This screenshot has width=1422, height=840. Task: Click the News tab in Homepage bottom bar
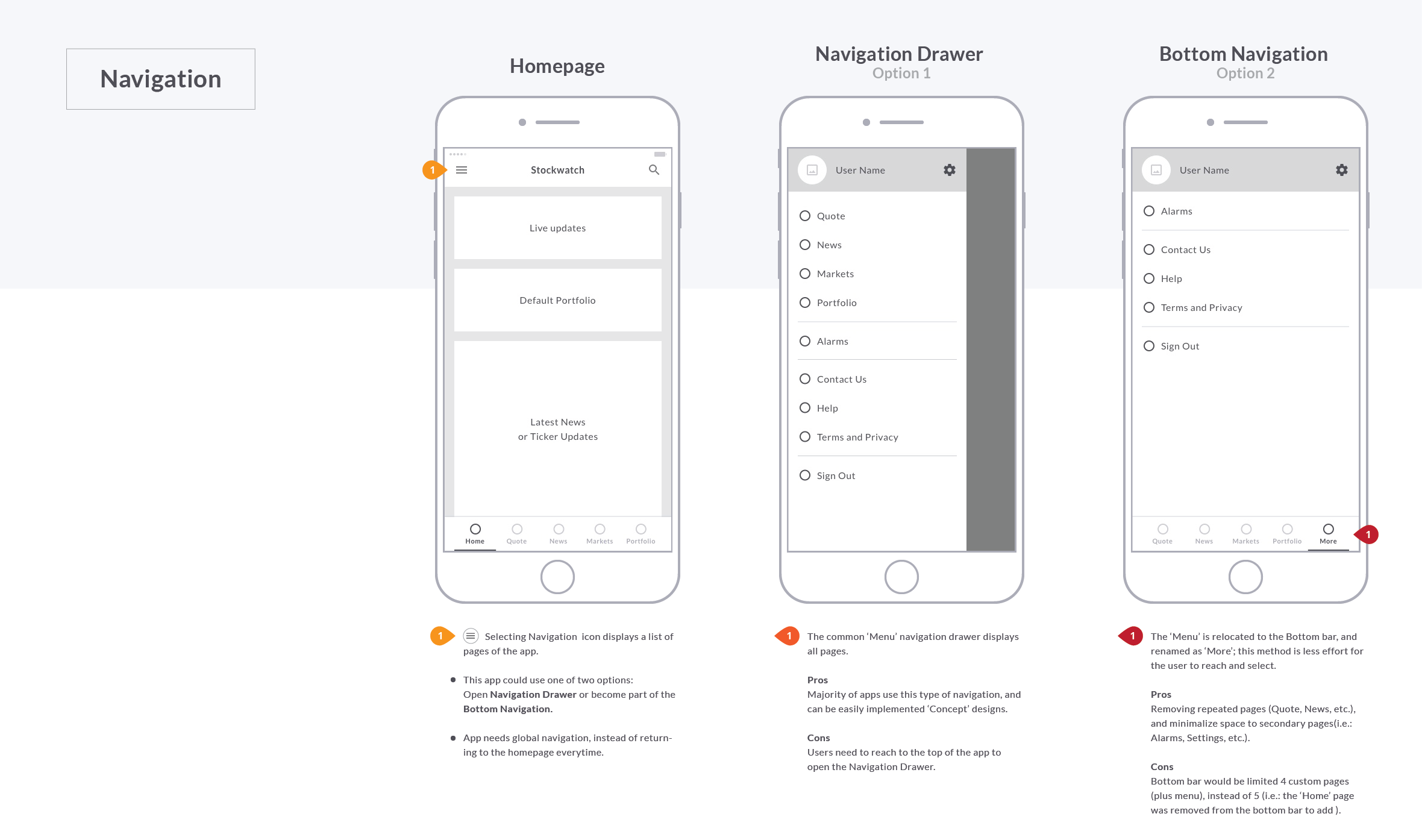[557, 533]
